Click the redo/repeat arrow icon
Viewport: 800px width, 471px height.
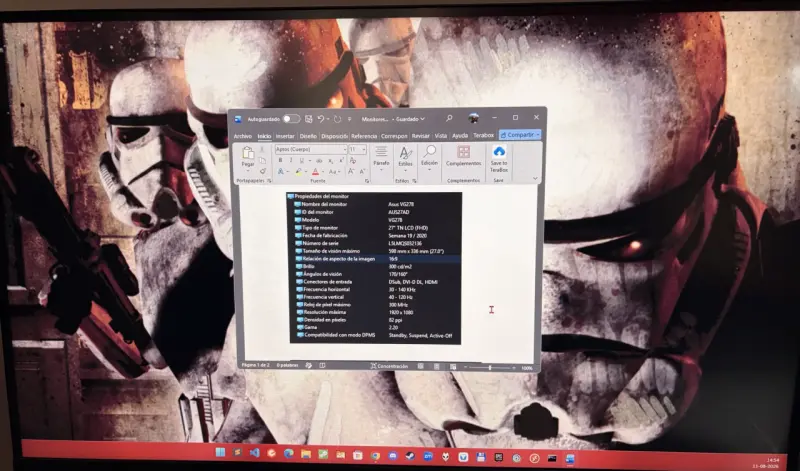pos(337,119)
